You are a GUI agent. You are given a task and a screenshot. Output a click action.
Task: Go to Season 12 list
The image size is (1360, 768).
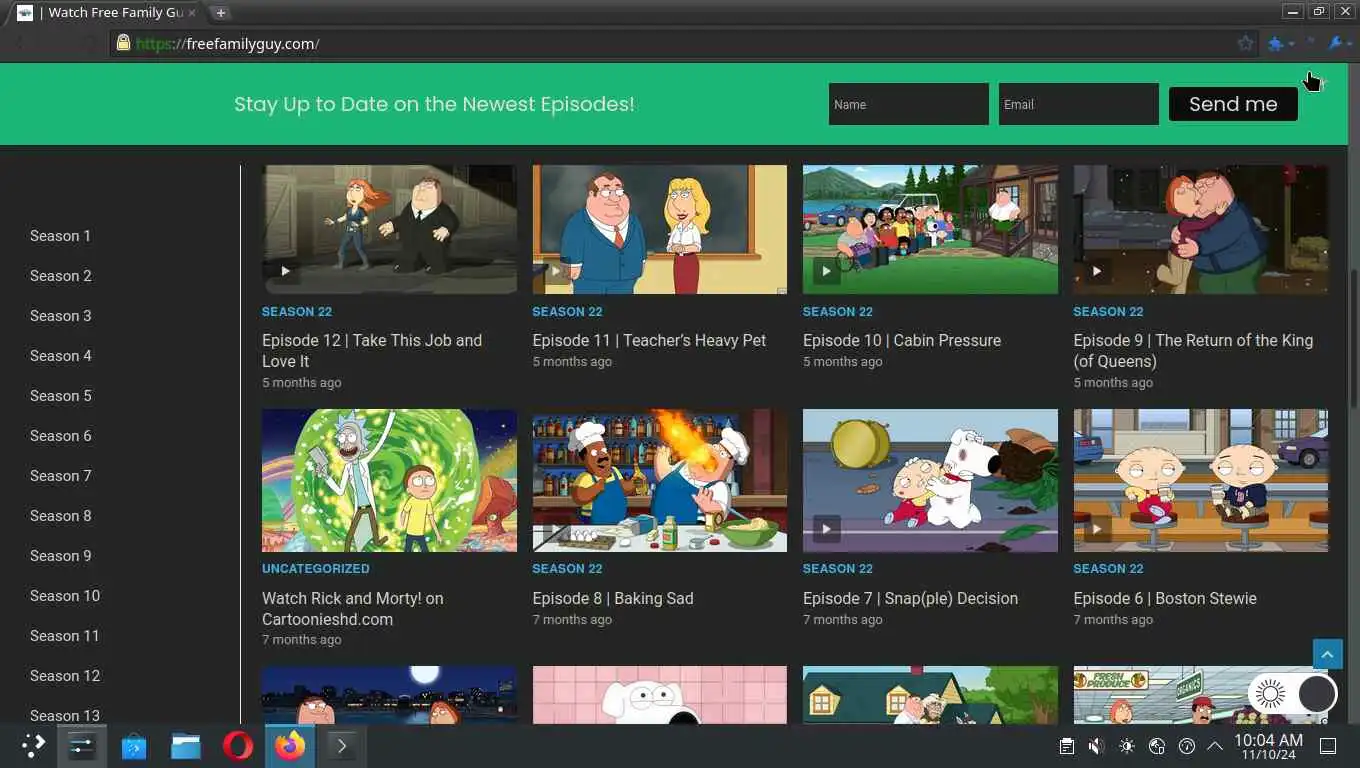pos(65,676)
